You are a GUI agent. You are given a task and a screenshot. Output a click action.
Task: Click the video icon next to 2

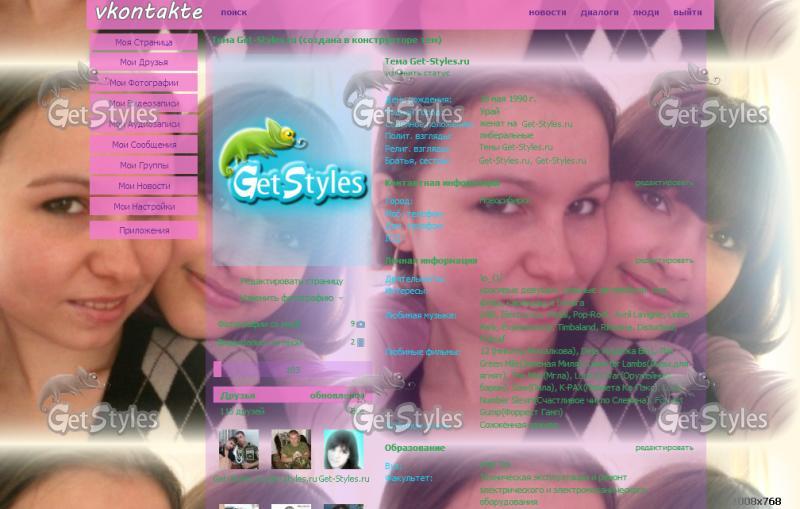click(361, 342)
